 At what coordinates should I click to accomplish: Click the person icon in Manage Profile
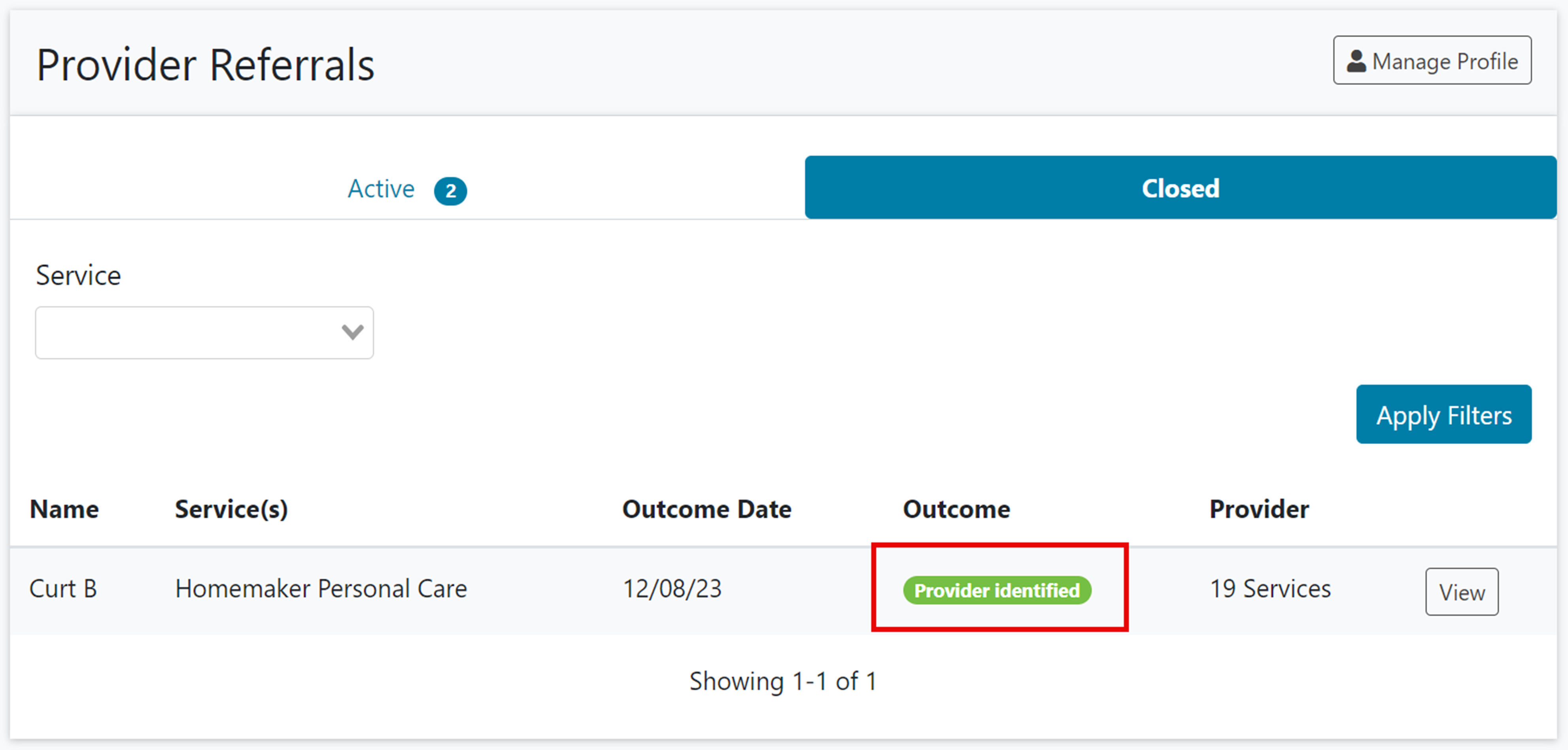pyautogui.click(x=1356, y=61)
